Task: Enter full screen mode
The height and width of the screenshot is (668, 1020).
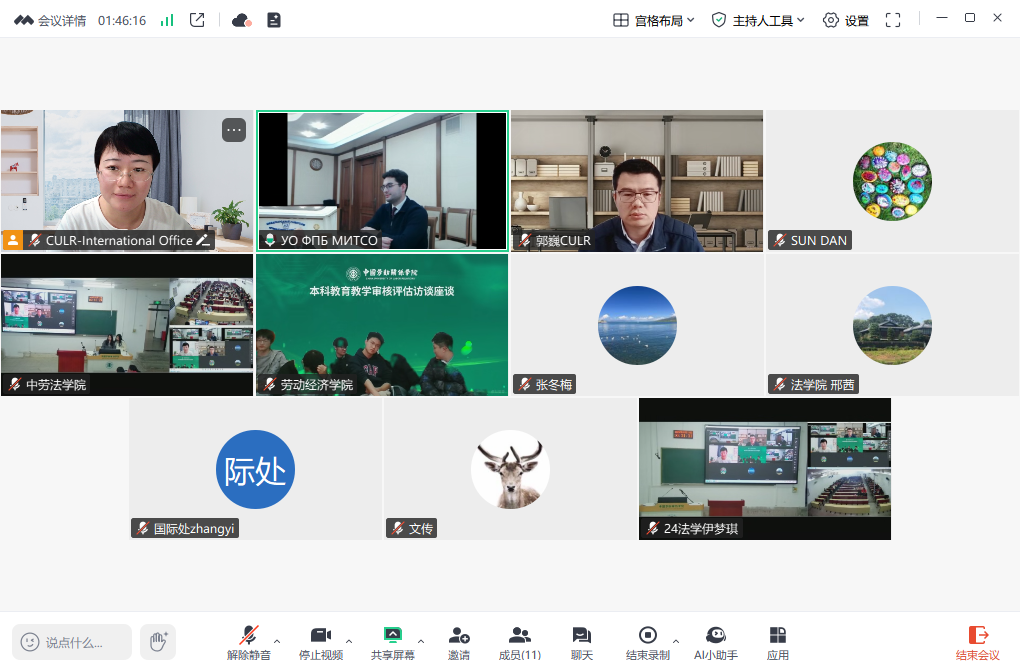Action: [x=893, y=20]
